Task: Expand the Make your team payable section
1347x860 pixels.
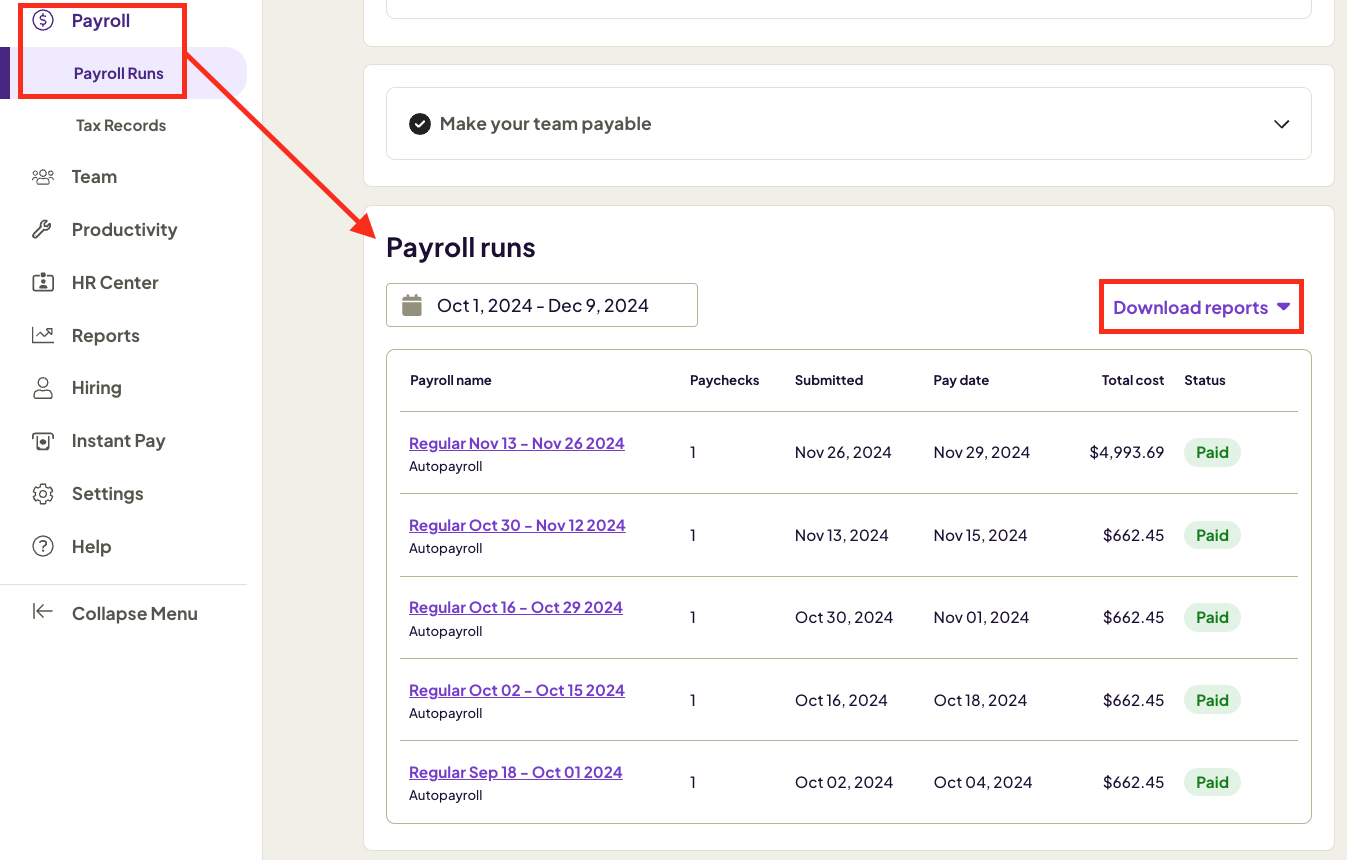Action: tap(1281, 123)
